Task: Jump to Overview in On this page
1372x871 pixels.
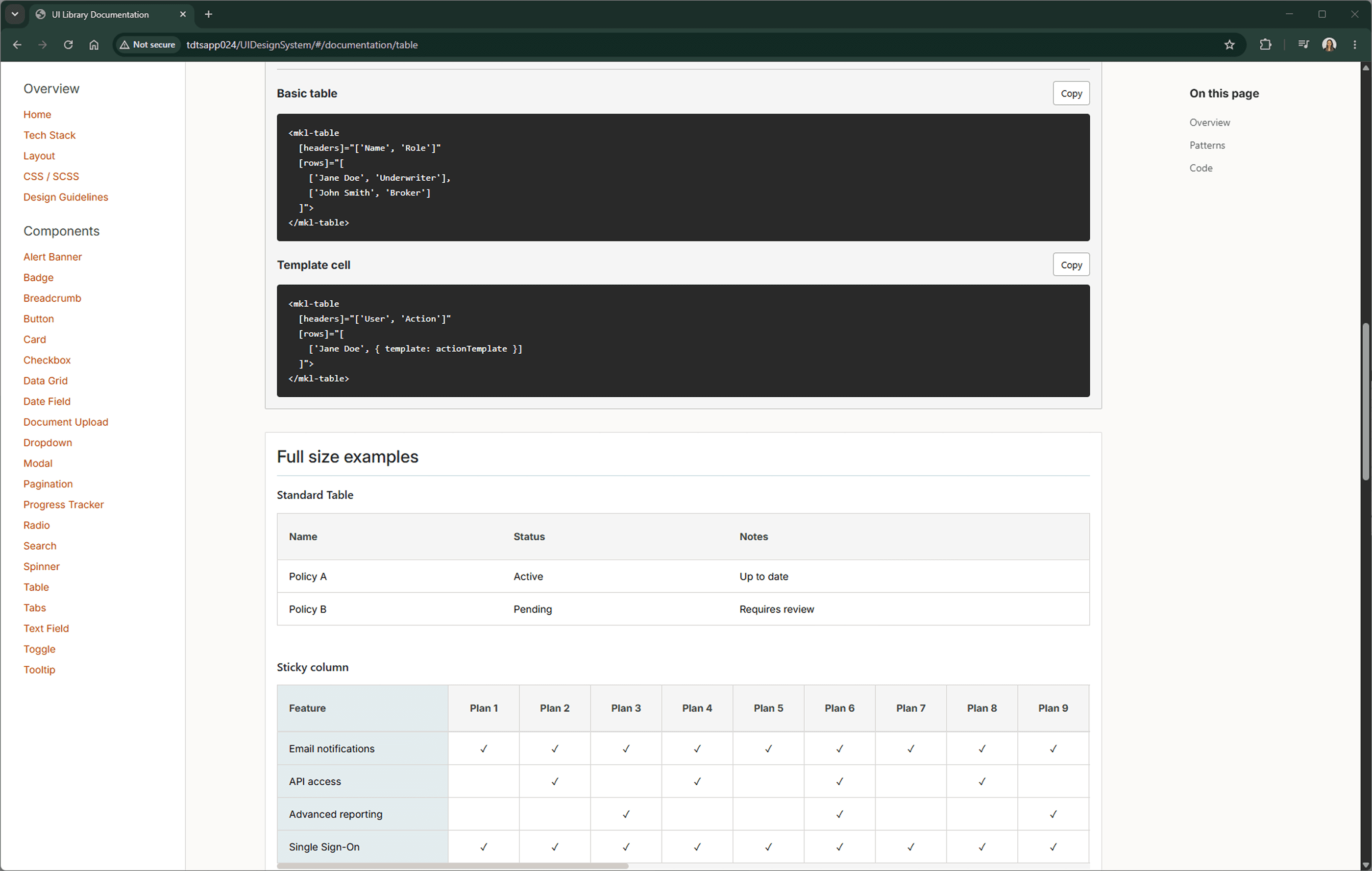Action: coord(1210,122)
